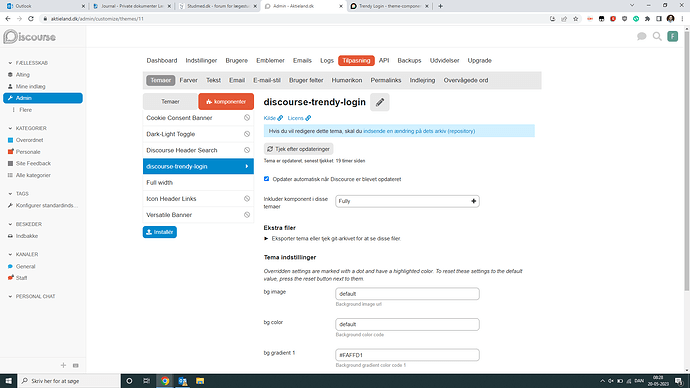The height and width of the screenshot is (388, 690).
Task: Open Chrome from the taskbar
Action: 165,381
